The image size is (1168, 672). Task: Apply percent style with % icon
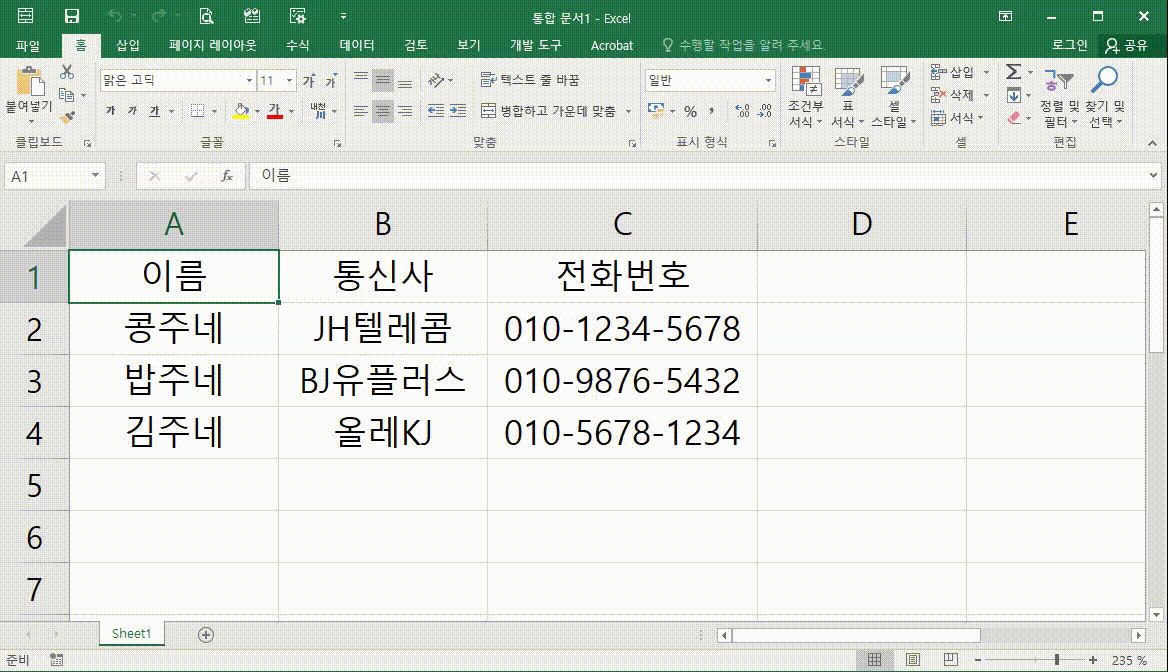point(691,111)
